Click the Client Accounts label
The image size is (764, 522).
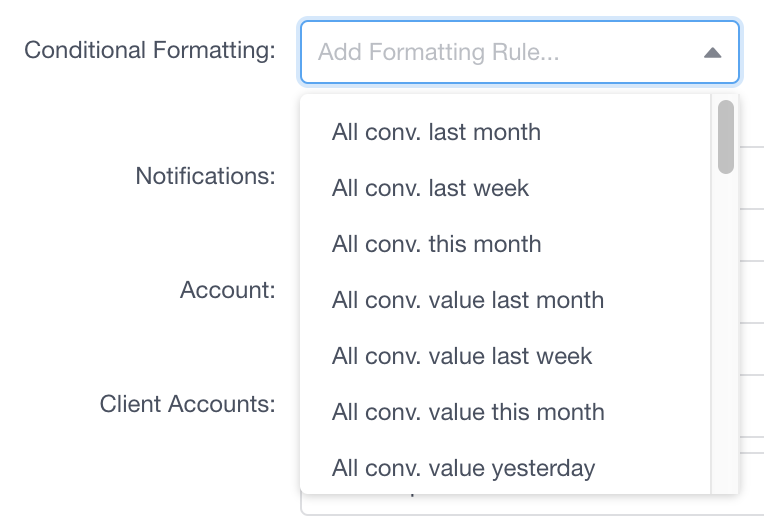187,404
